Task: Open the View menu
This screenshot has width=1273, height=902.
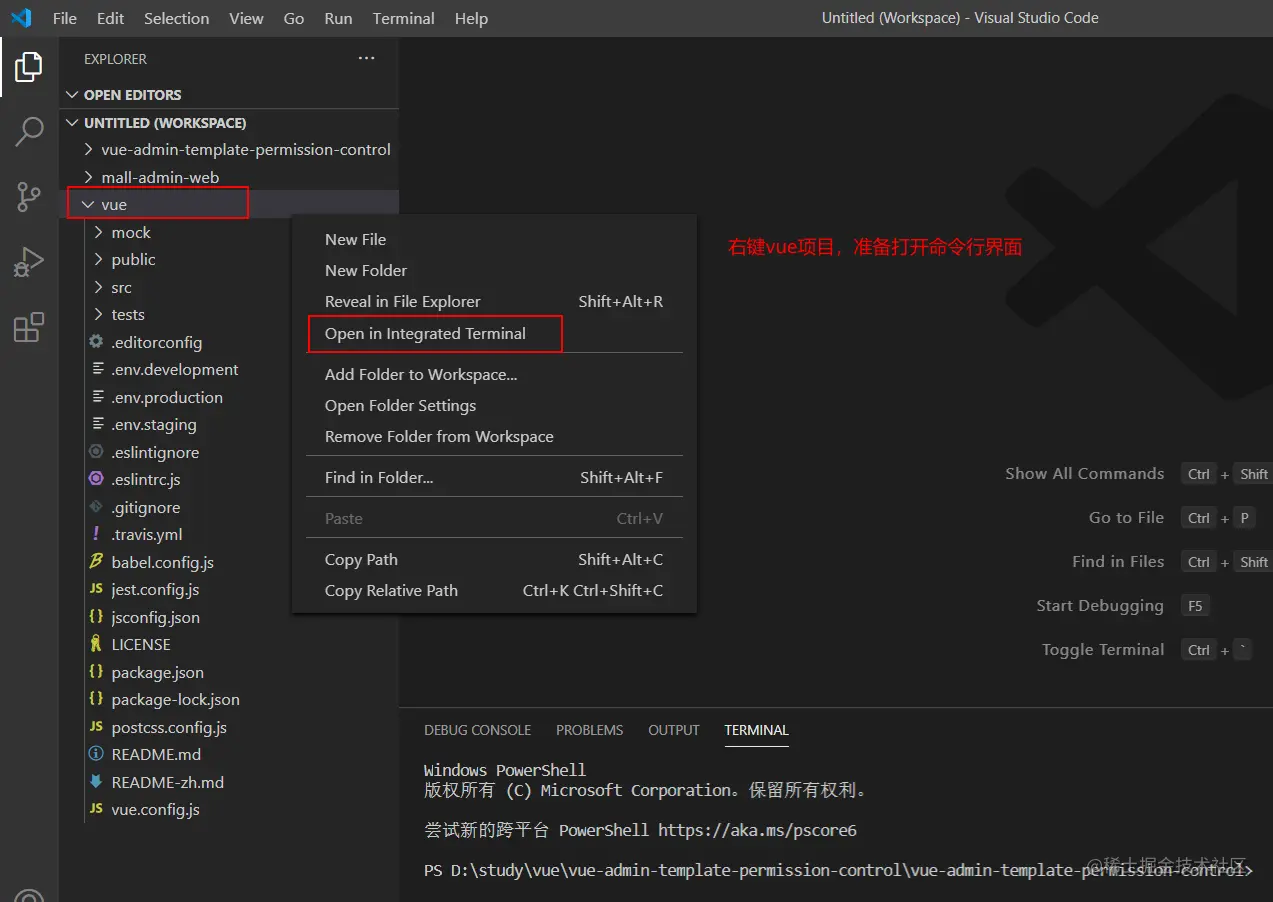Action: coord(246,18)
